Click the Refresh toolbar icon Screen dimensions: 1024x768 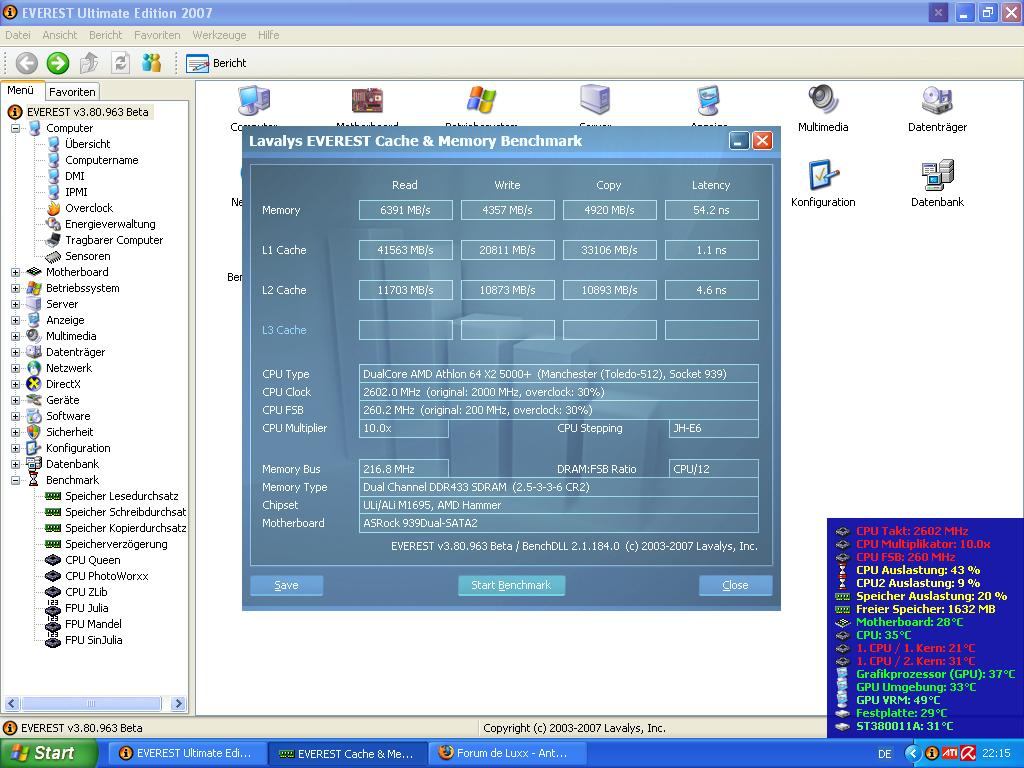[x=120, y=63]
